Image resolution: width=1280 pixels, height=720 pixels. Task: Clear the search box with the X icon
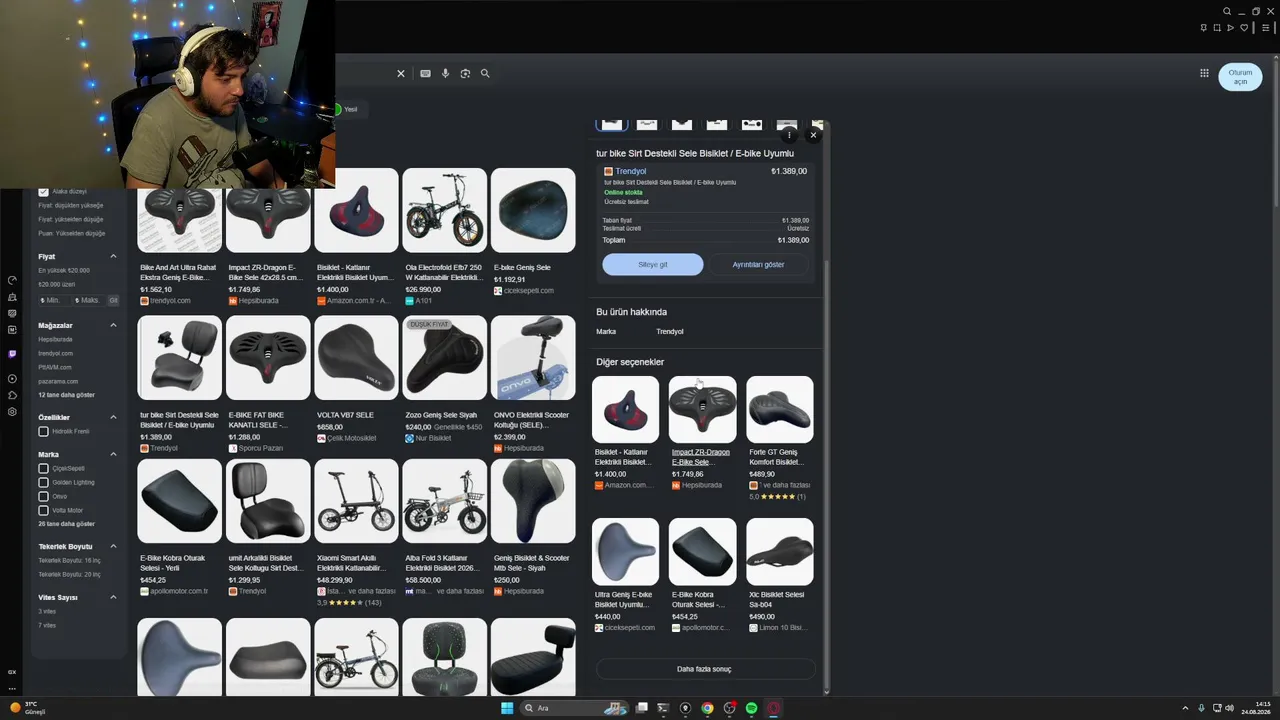pos(401,73)
